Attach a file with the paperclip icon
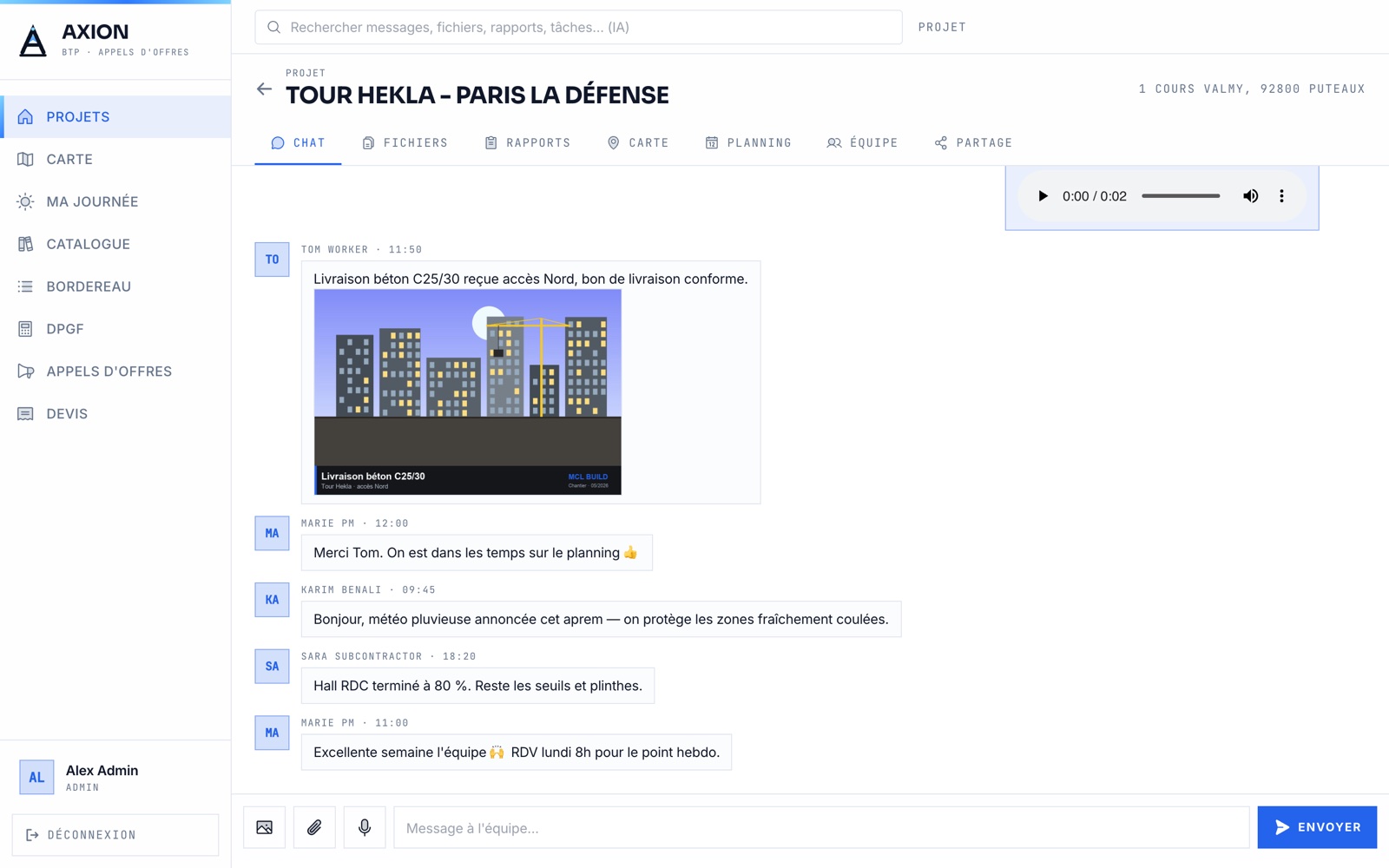 (x=314, y=827)
